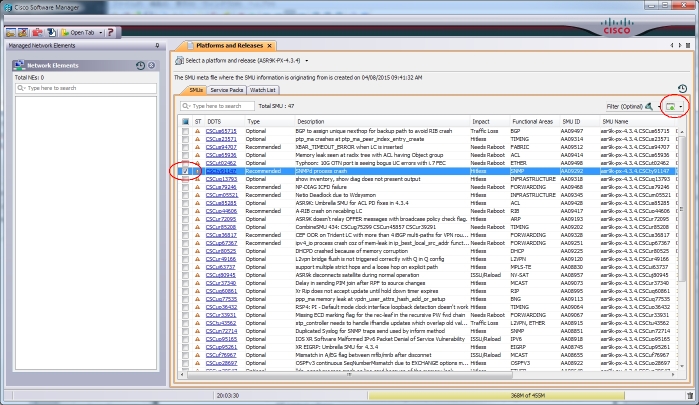Expand the Open Tab dropdown arrow
699x405 pixels.
[101, 33]
